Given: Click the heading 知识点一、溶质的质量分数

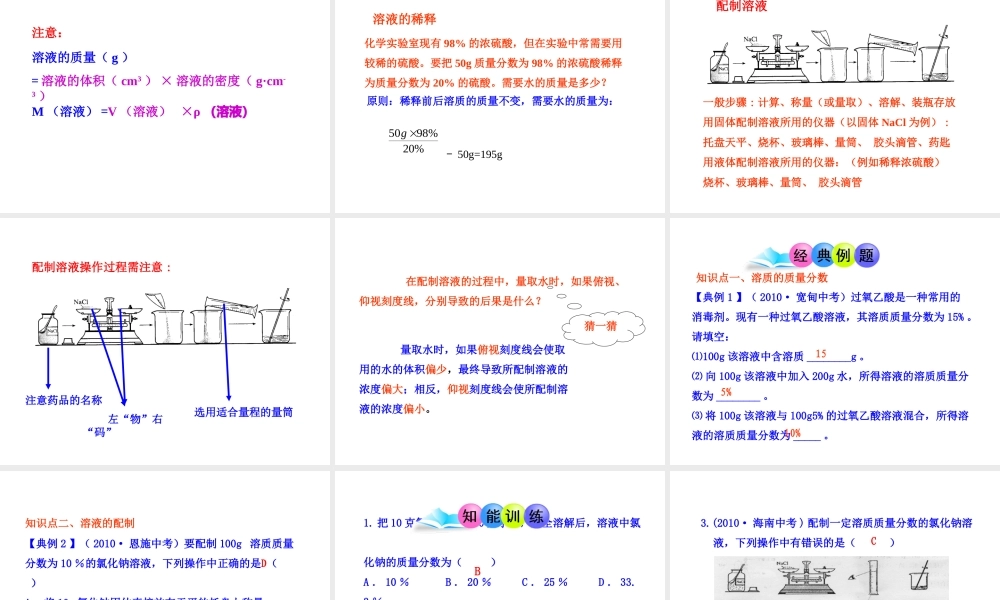Looking at the screenshot, I should (761, 277).
